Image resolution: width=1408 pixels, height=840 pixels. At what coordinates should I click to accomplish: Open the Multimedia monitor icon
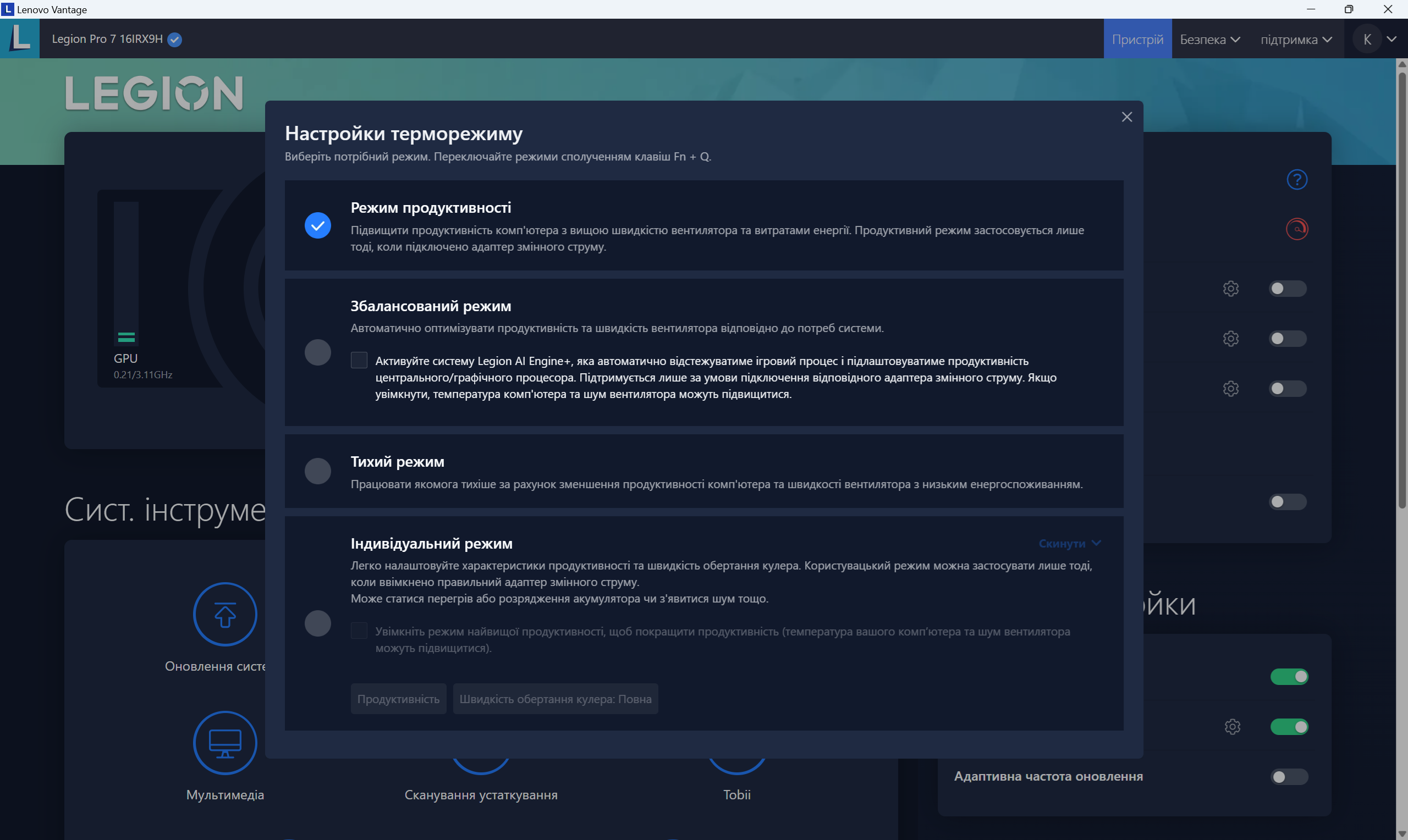point(225,742)
